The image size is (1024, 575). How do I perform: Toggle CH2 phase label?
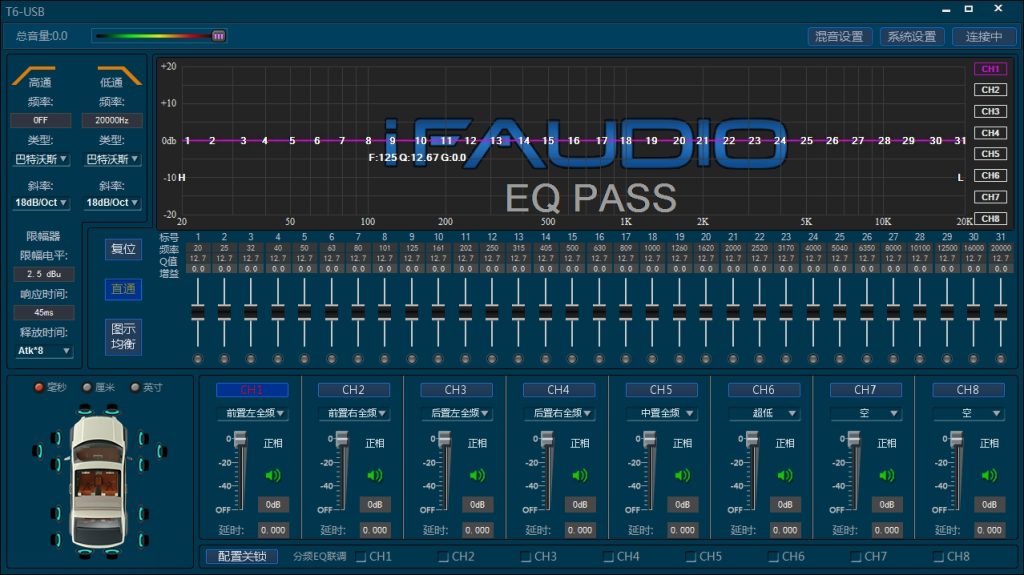[x=375, y=443]
